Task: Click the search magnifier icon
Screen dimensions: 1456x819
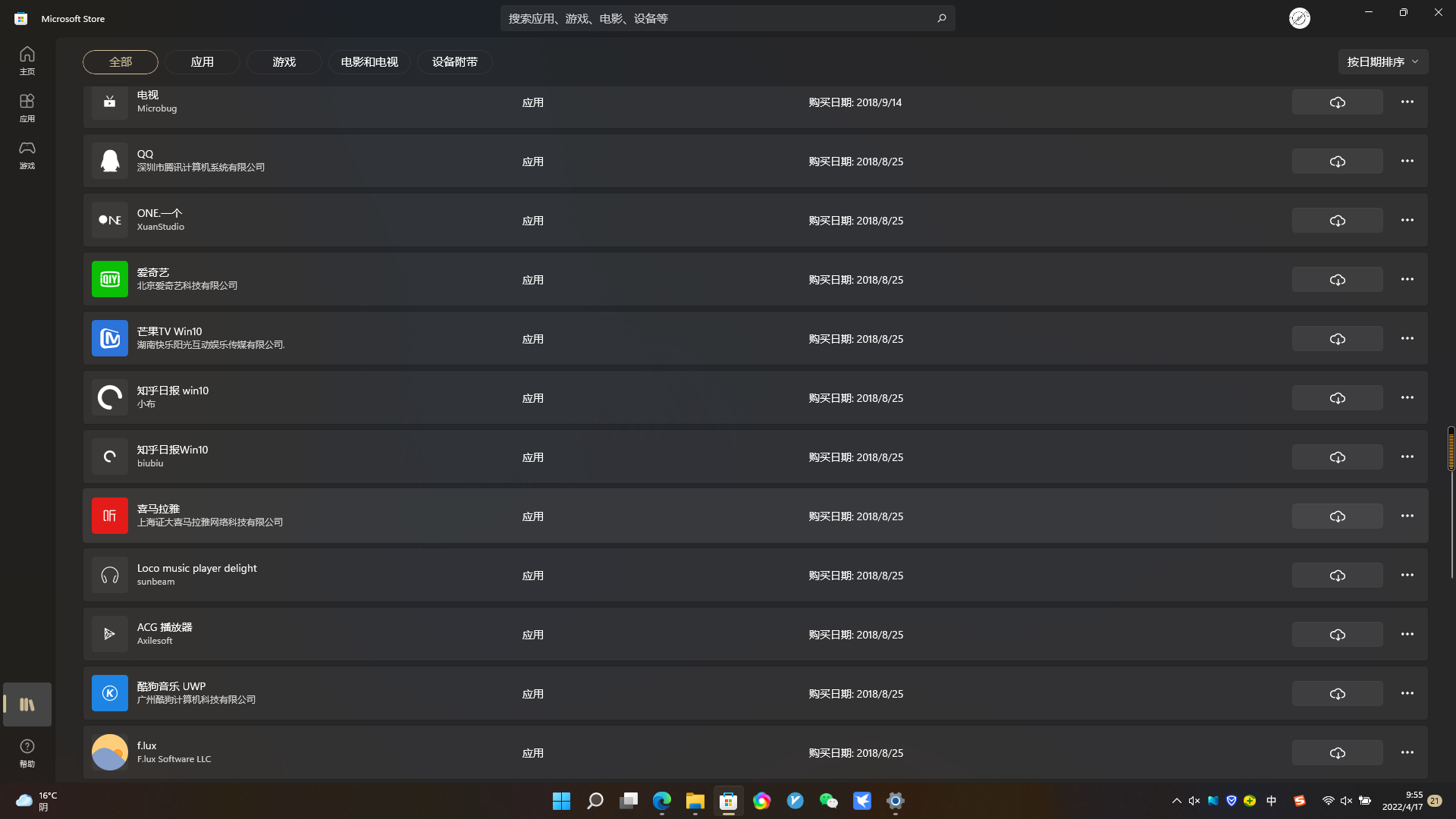Action: (x=941, y=18)
